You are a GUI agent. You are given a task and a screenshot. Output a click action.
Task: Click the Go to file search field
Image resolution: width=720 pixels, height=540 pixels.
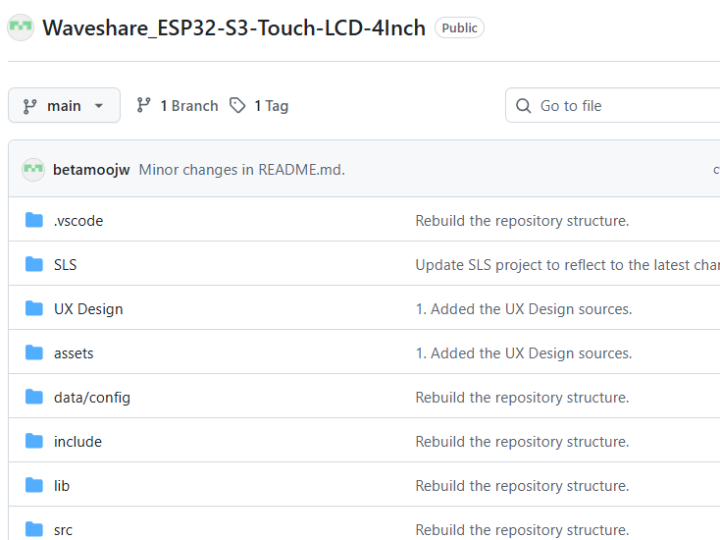(x=620, y=106)
